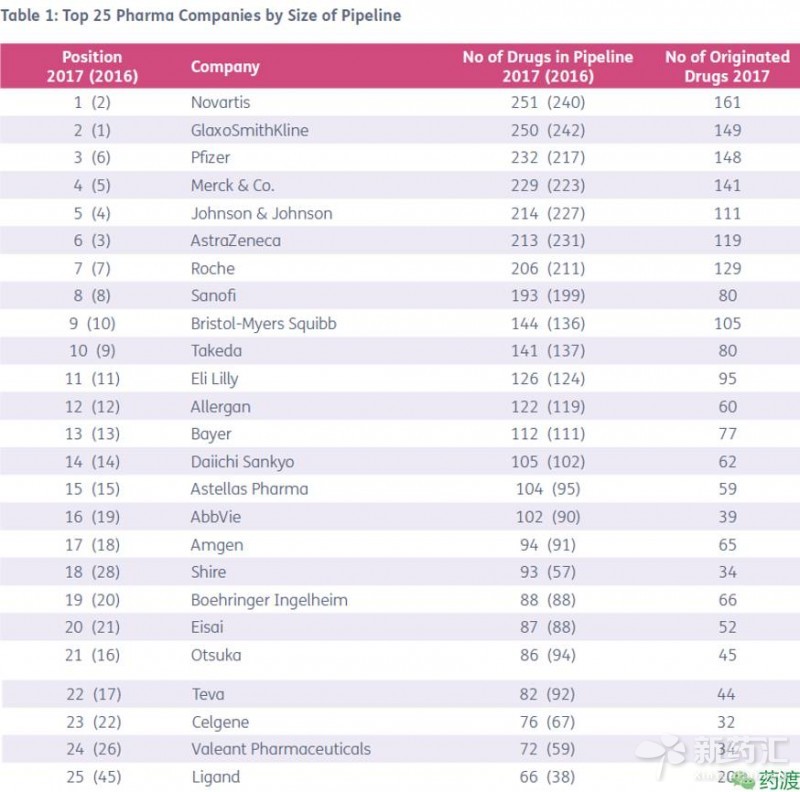
Task: Select the 'Position 2017 (2016)' column header
Action: coord(92,66)
